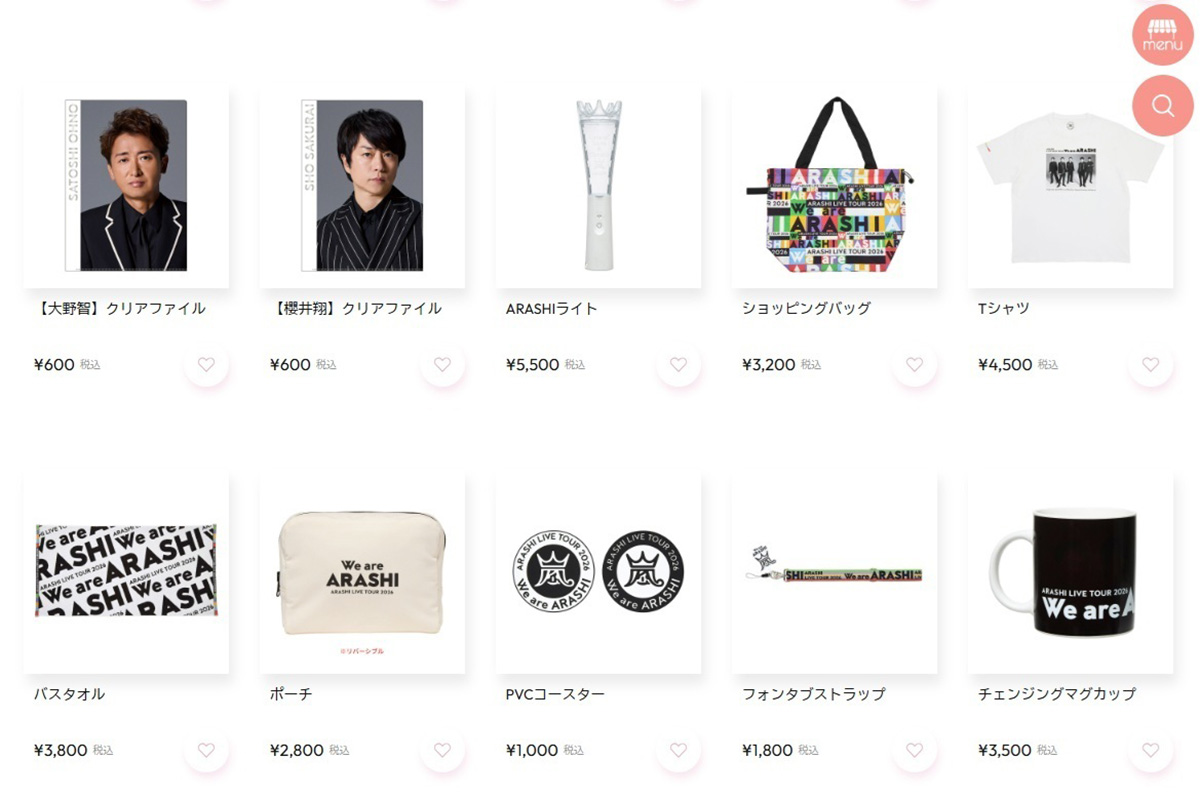Screen dimensions: 1200x800
Task: Favorite the フォンタブストラップ with its heart
Action: (914, 750)
